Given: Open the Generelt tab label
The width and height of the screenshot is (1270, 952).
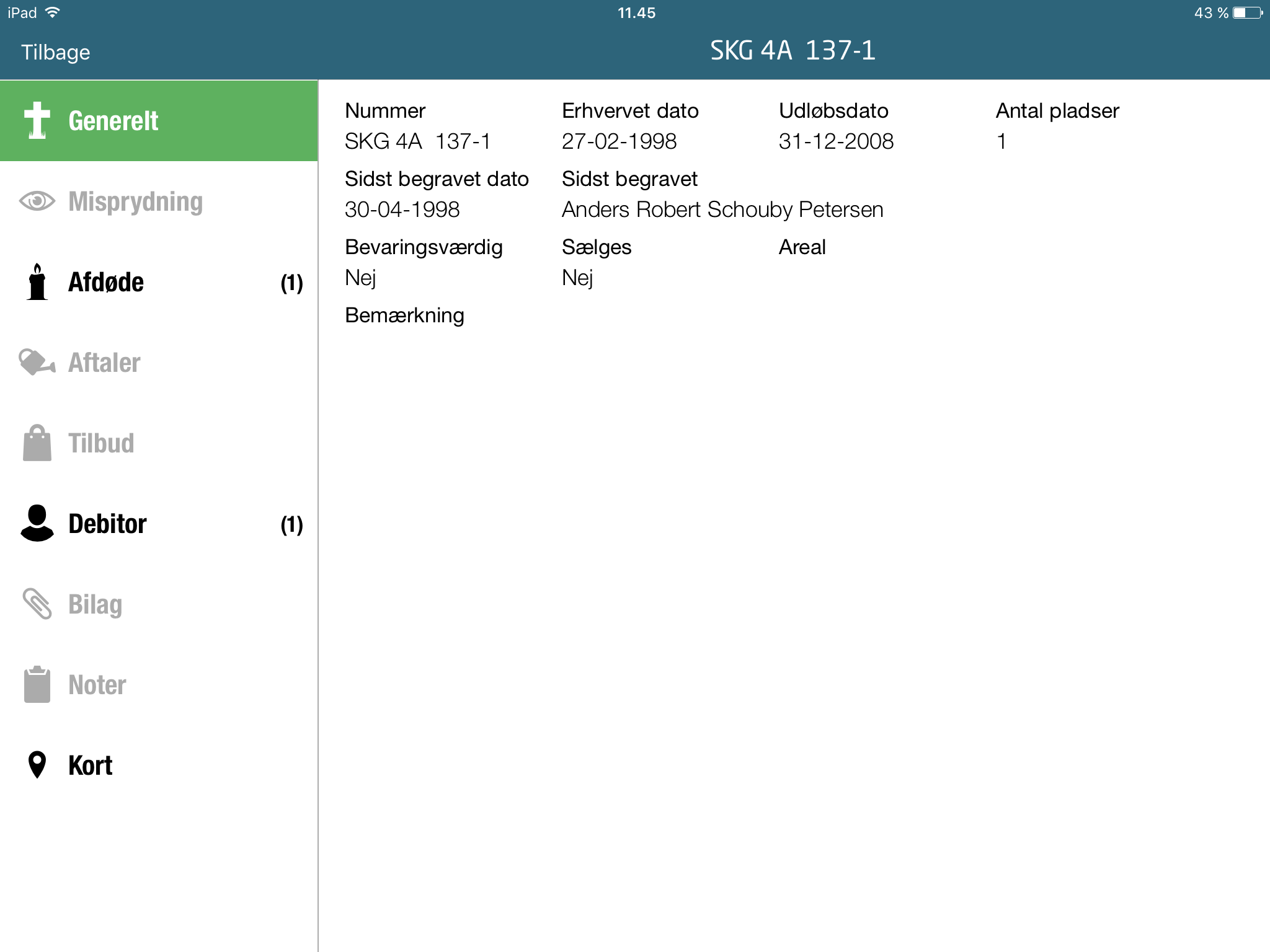Looking at the screenshot, I should (113, 121).
